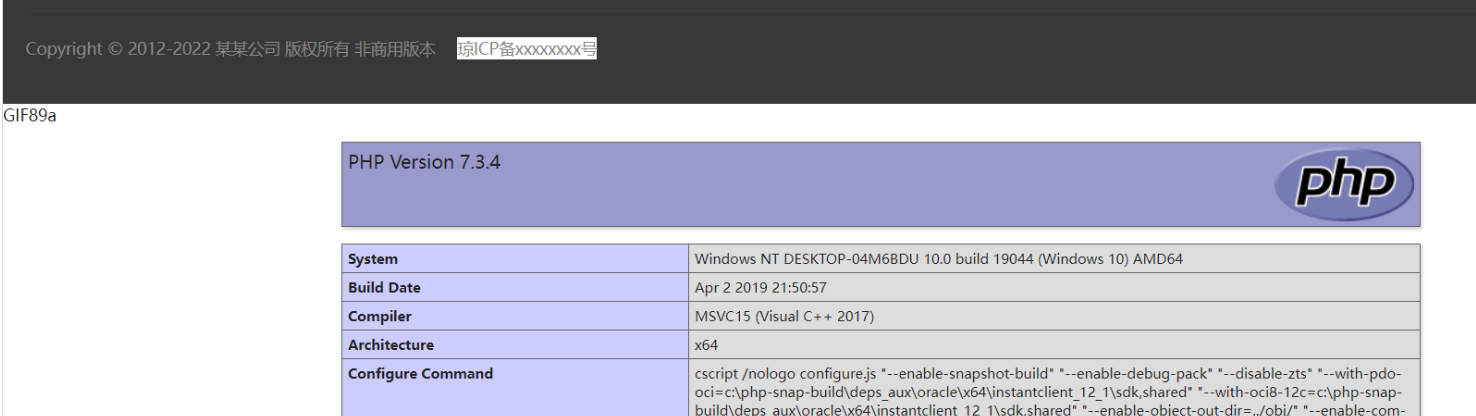
Task: Select the System row label
Action: tap(373, 259)
